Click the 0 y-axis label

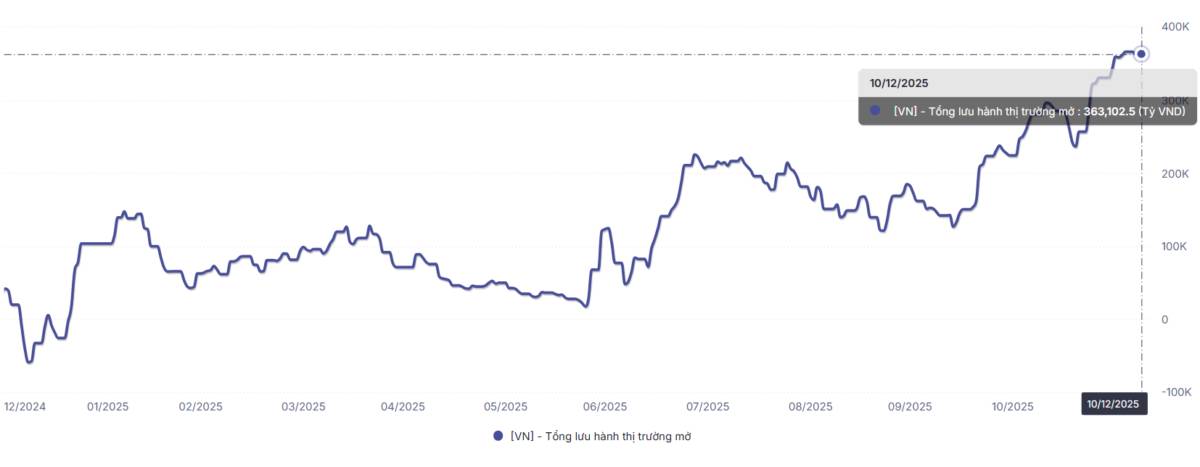pos(1164,319)
